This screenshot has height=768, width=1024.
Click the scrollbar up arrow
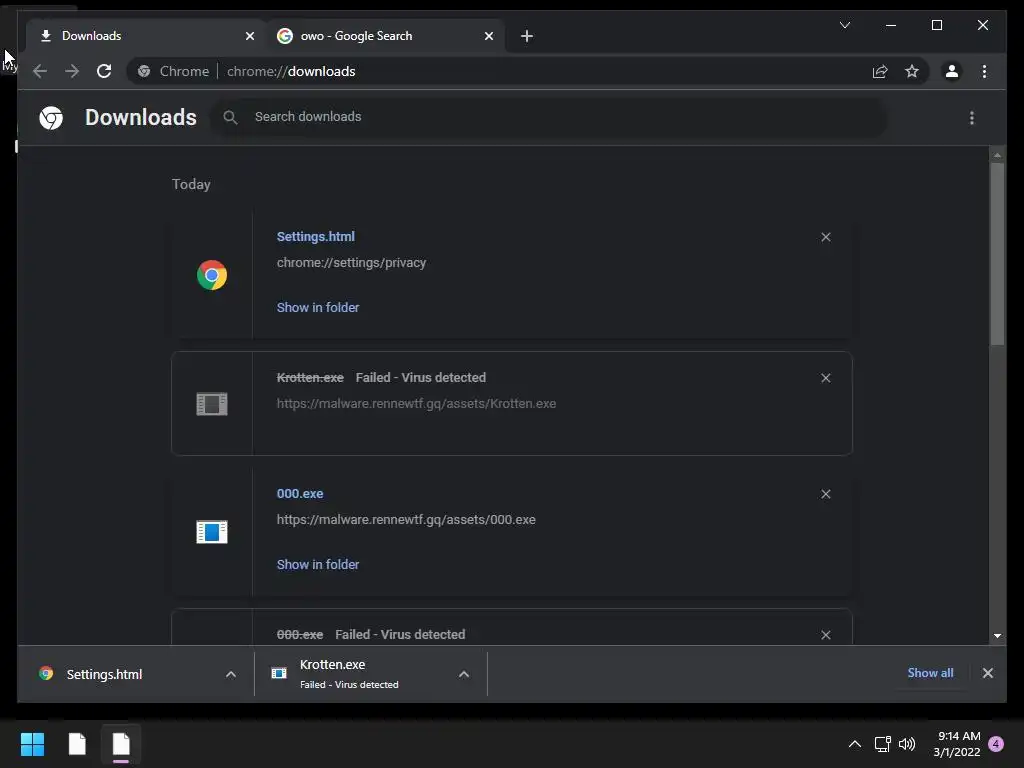coord(997,155)
